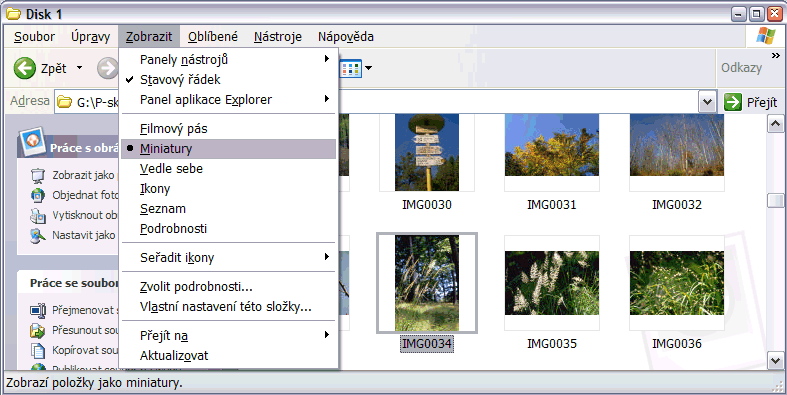This screenshot has height=395, width=787.
Task: Select the IMG0035 white grass thumbnail
Action: click(552, 283)
